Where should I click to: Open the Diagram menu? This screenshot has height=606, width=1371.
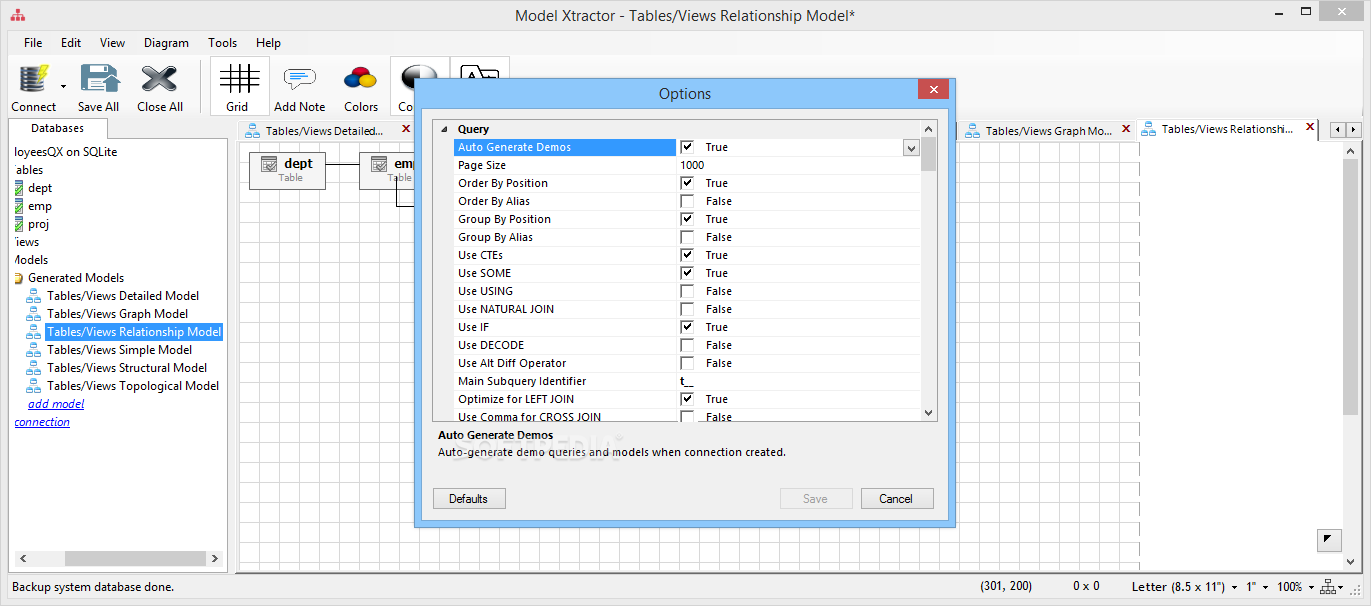(166, 43)
